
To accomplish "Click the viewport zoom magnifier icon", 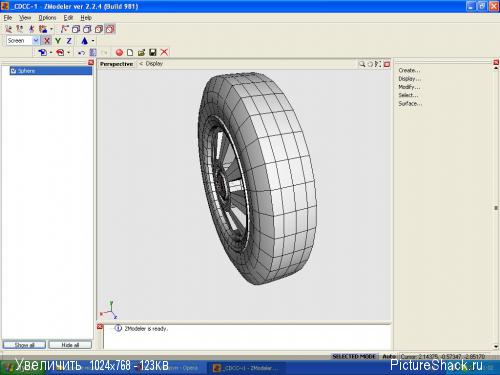I will [x=362, y=64].
